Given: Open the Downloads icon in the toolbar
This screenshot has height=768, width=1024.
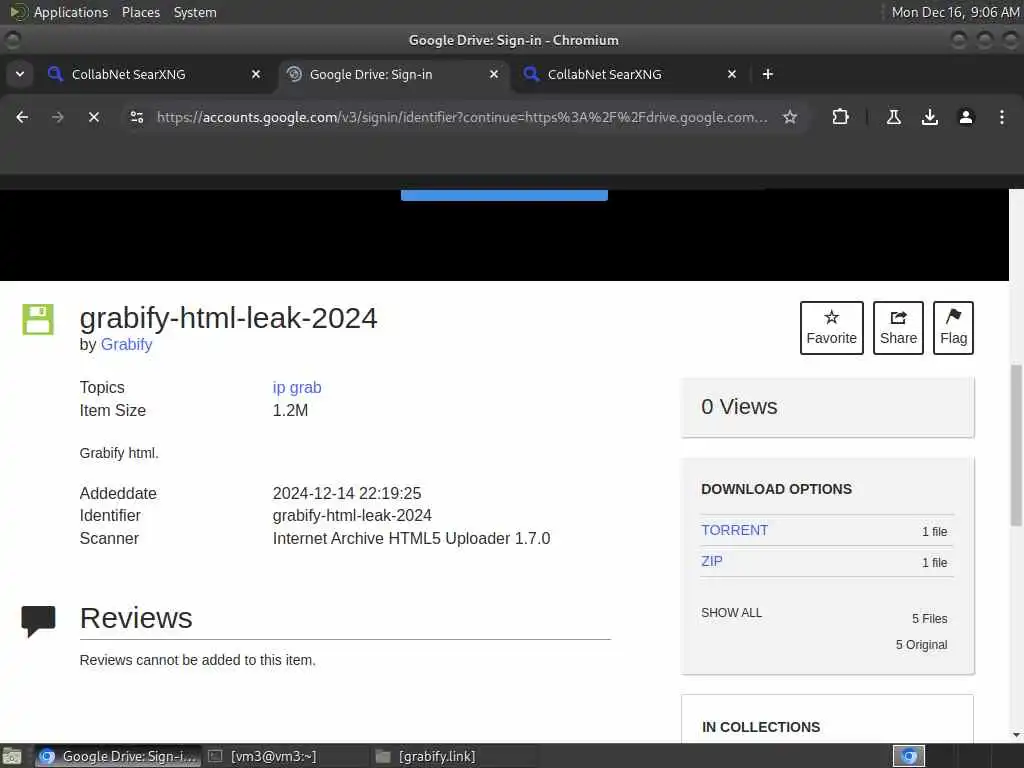Looking at the screenshot, I should [x=929, y=117].
